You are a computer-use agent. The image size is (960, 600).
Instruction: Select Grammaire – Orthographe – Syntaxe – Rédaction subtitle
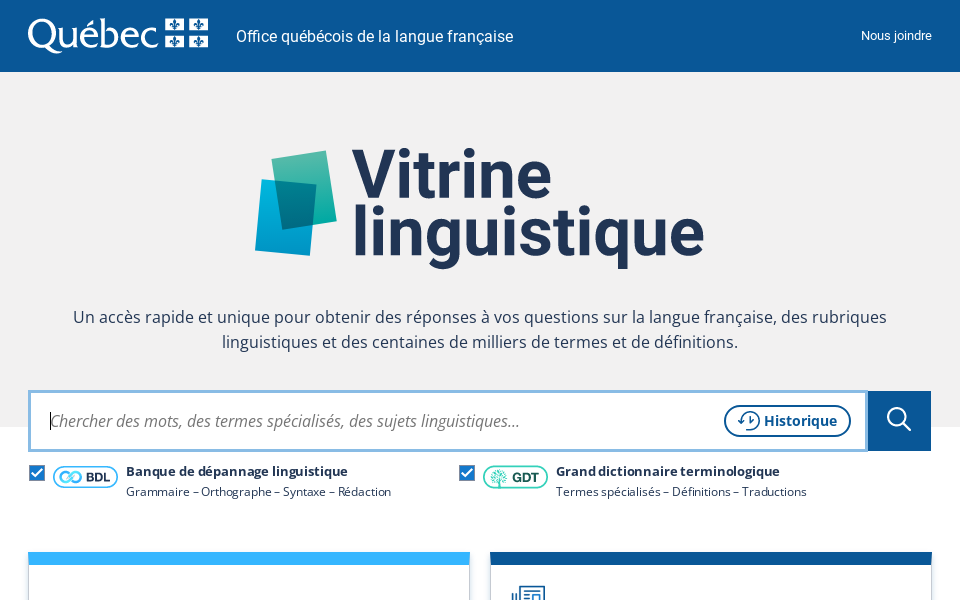(257, 491)
